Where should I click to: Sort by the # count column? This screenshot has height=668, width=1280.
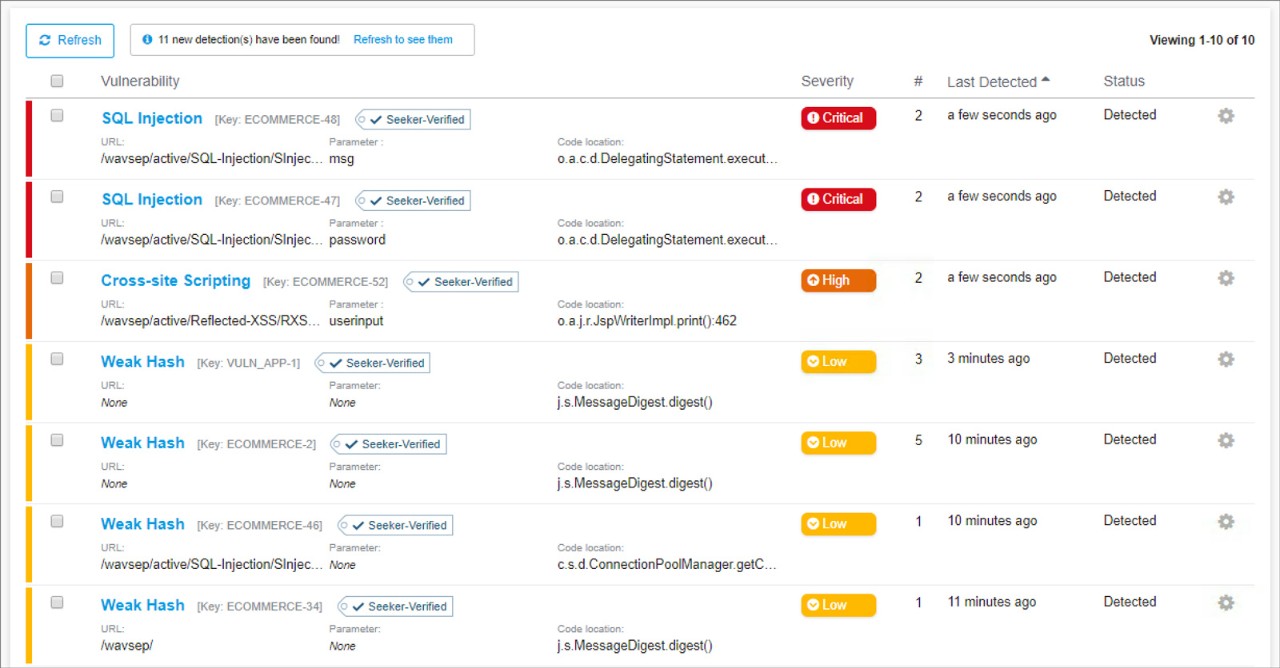[x=918, y=81]
